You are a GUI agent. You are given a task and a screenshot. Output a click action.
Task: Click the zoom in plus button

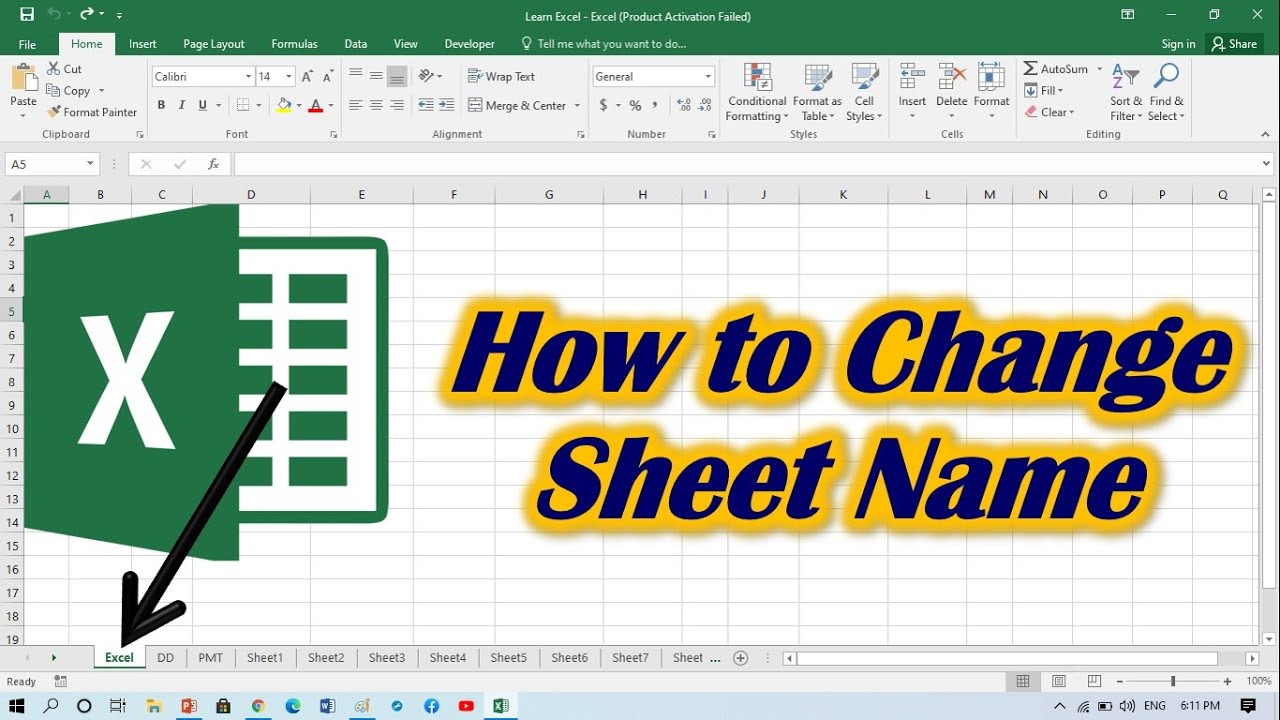coord(1227,681)
